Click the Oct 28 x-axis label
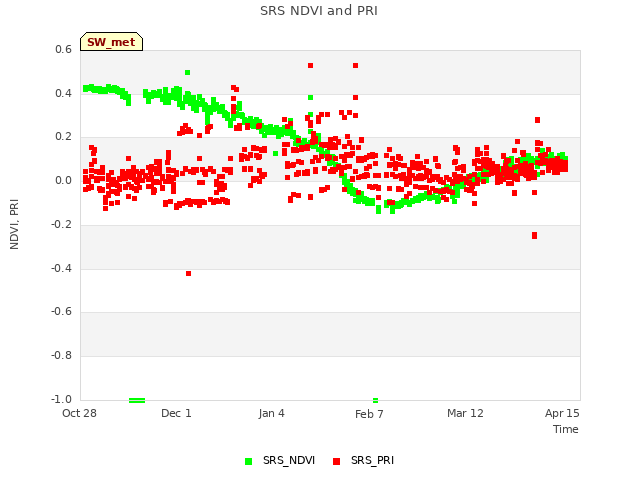 pos(79,413)
